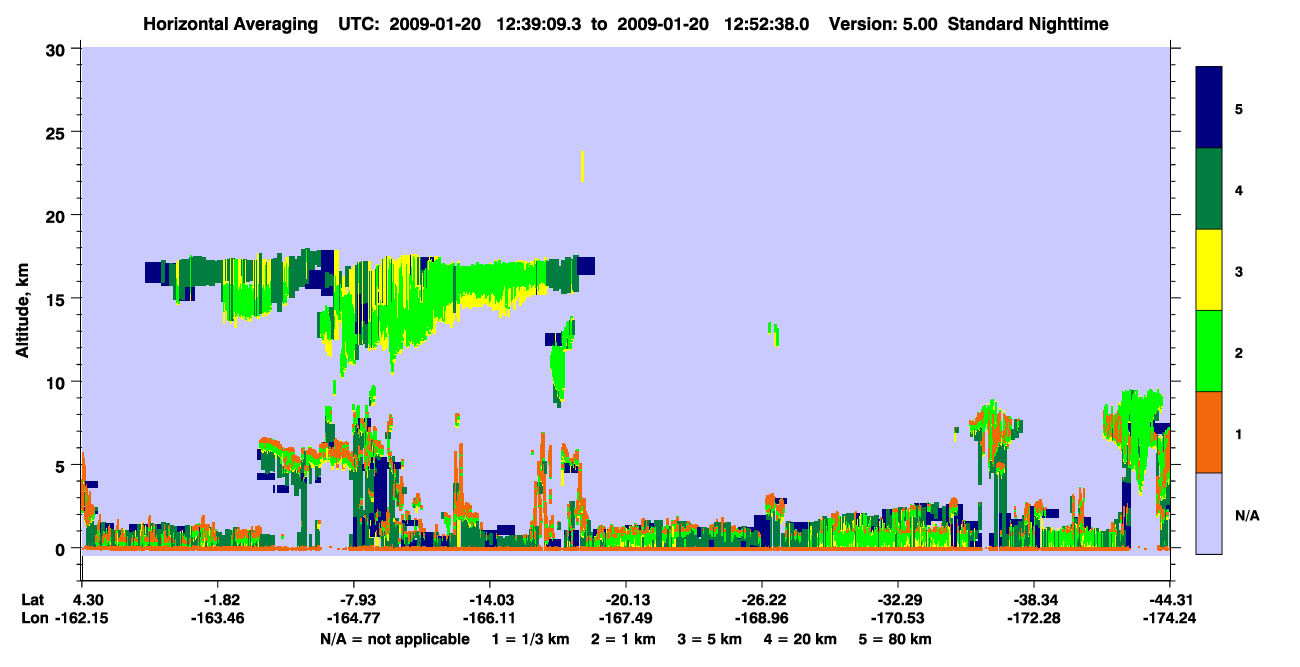Viewport: 1300px width, 667px height.
Task: Click the latitude value -26.22
Action: pyautogui.click(x=761, y=600)
